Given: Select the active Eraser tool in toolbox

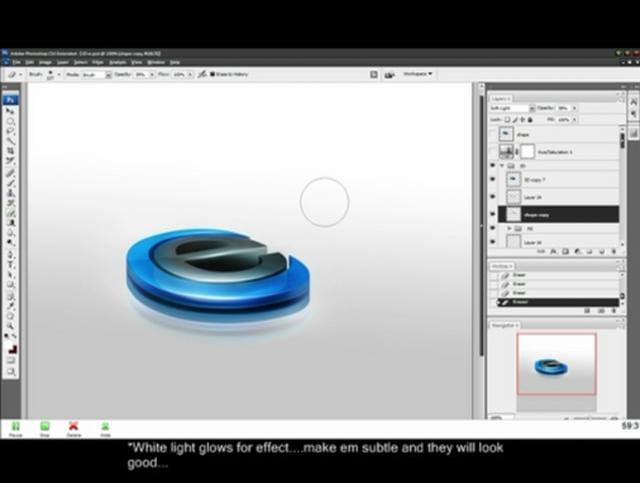Looking at the screenshot, I should (x=10, y=213).
